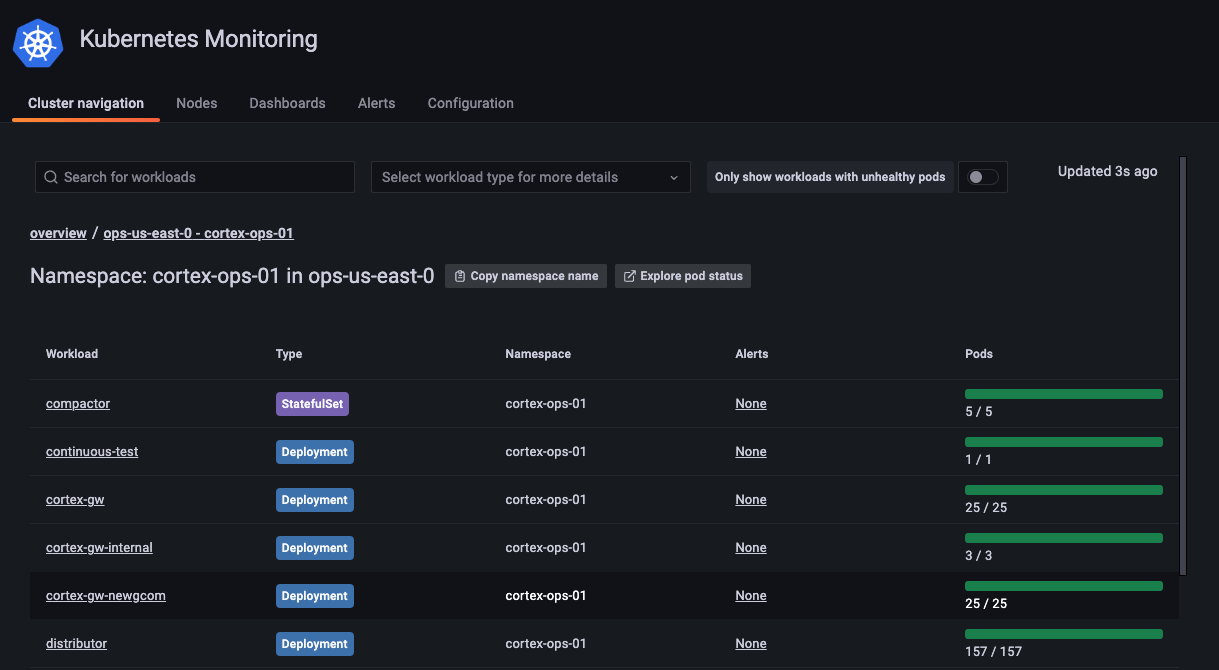Click alerts None for cortex-gw-internal row

pyautogui.click(x=751, y=548)
